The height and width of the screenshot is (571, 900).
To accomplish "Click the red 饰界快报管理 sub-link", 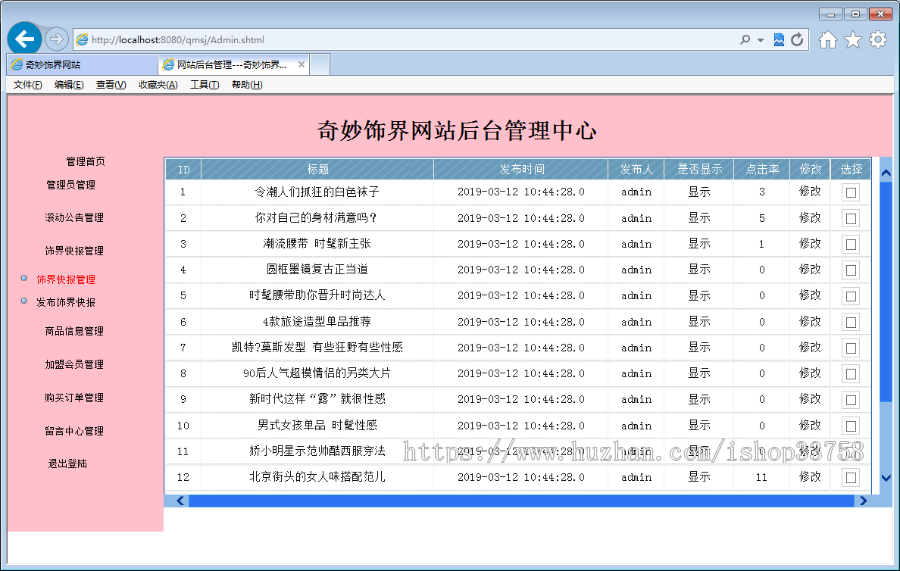I will click(66, 279).
